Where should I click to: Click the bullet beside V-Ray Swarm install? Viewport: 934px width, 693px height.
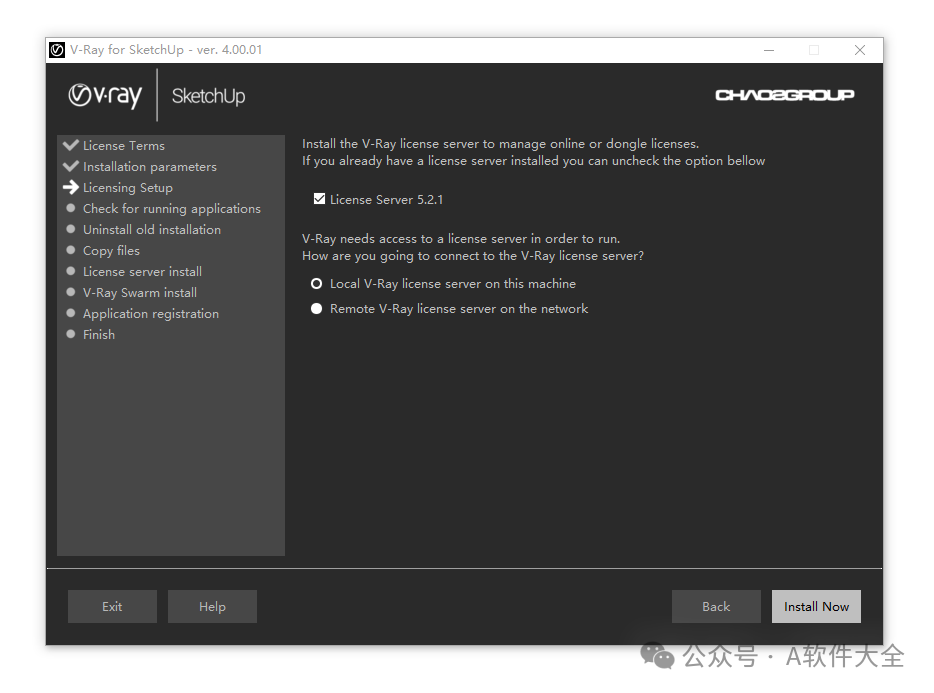(x=71, y=292)
